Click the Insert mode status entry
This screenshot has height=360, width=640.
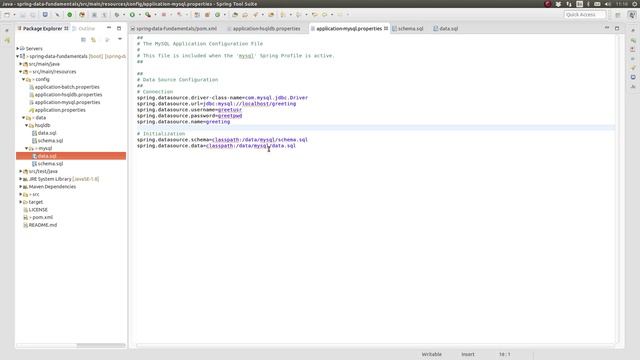468,354
